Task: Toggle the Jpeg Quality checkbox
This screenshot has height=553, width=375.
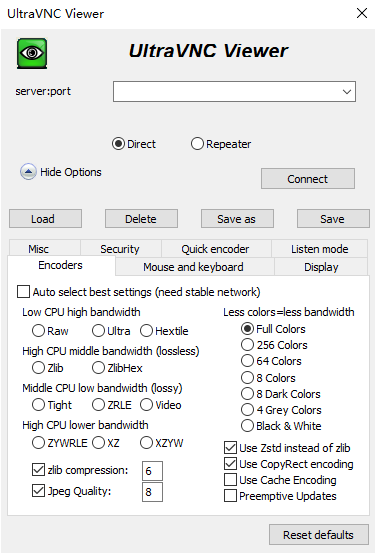Action: (x=38, y=491)
